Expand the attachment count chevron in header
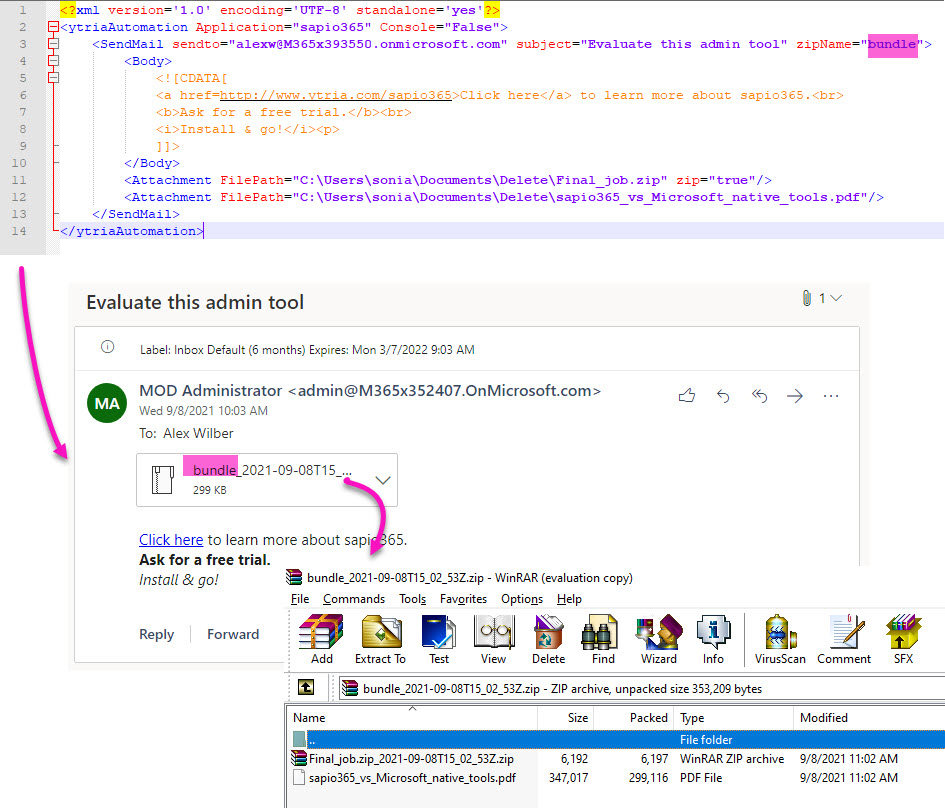 tap(836, 298)
